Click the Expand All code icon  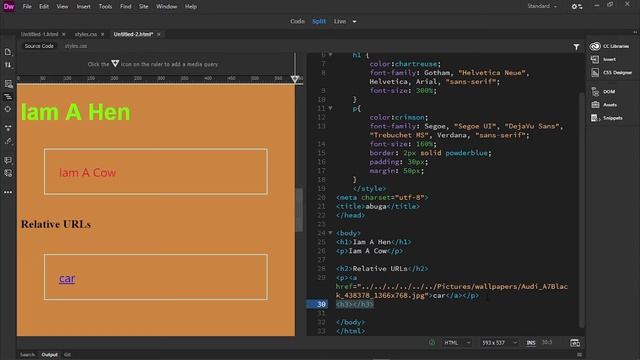[8, 128]
